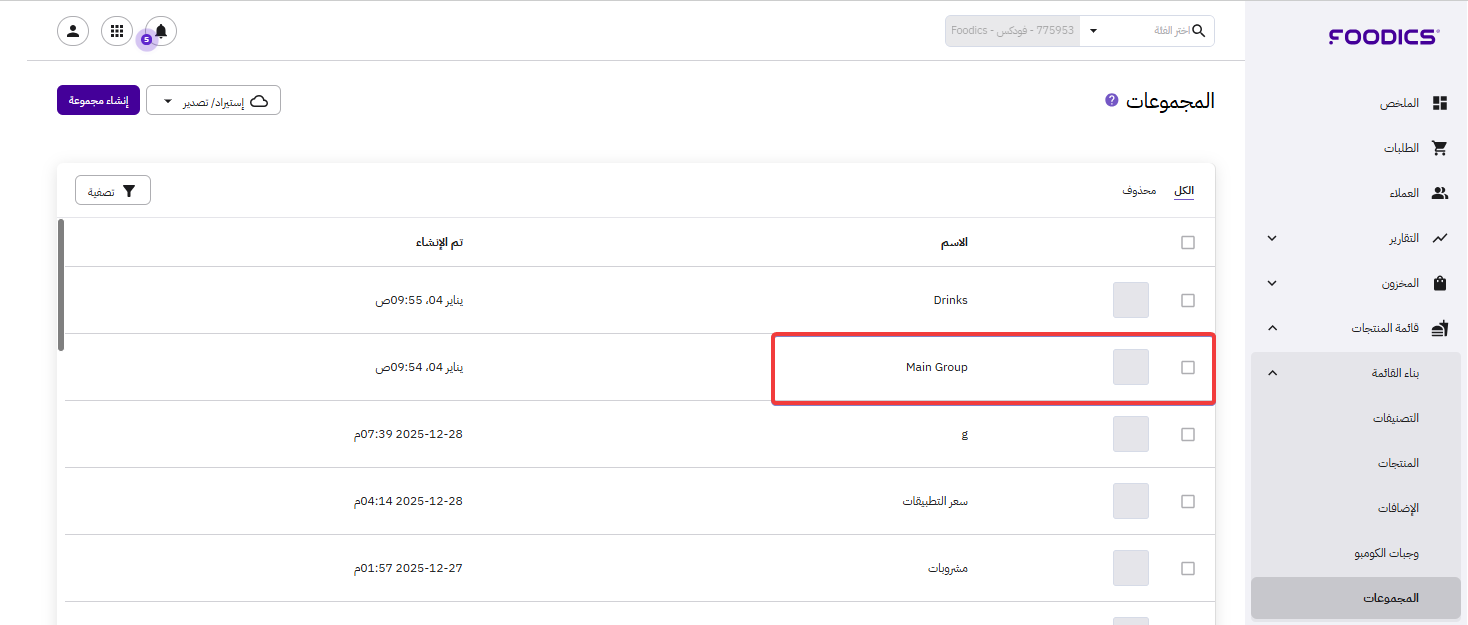Expand the التقارير sidebar section
The image size is (1468, 625).
coord(1272,238)
